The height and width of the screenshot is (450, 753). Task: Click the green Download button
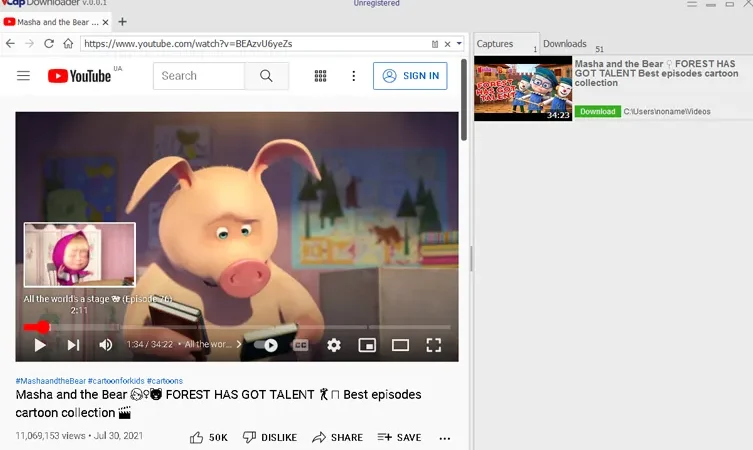click(x=597, y=111)
